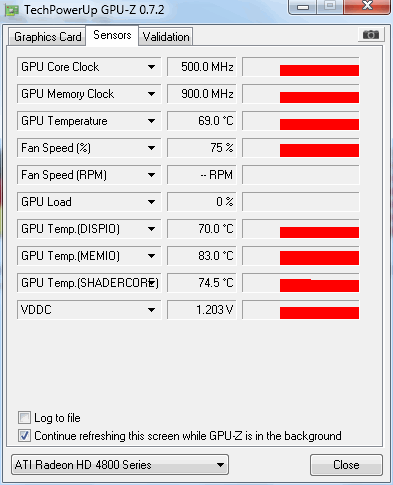Expand the Fan Speed (RPM) dropdown
This screenshot has width=393, height=485.
151,175
